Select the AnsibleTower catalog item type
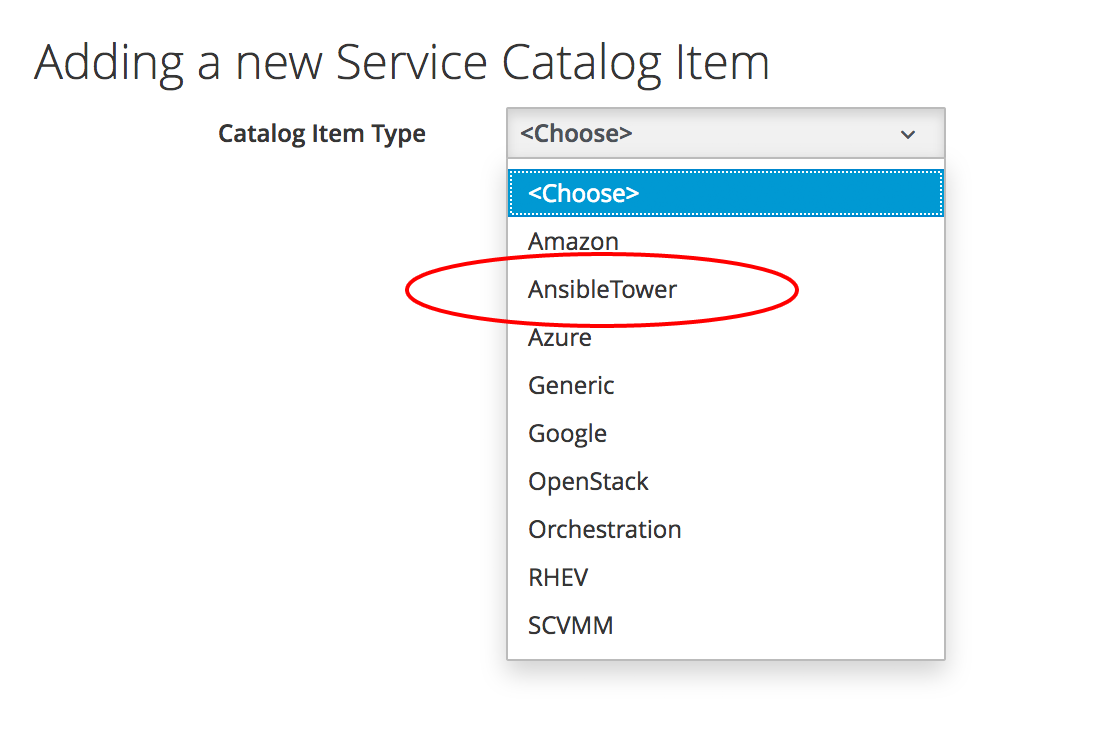1114x730 pixels. (x=602, y=290)
